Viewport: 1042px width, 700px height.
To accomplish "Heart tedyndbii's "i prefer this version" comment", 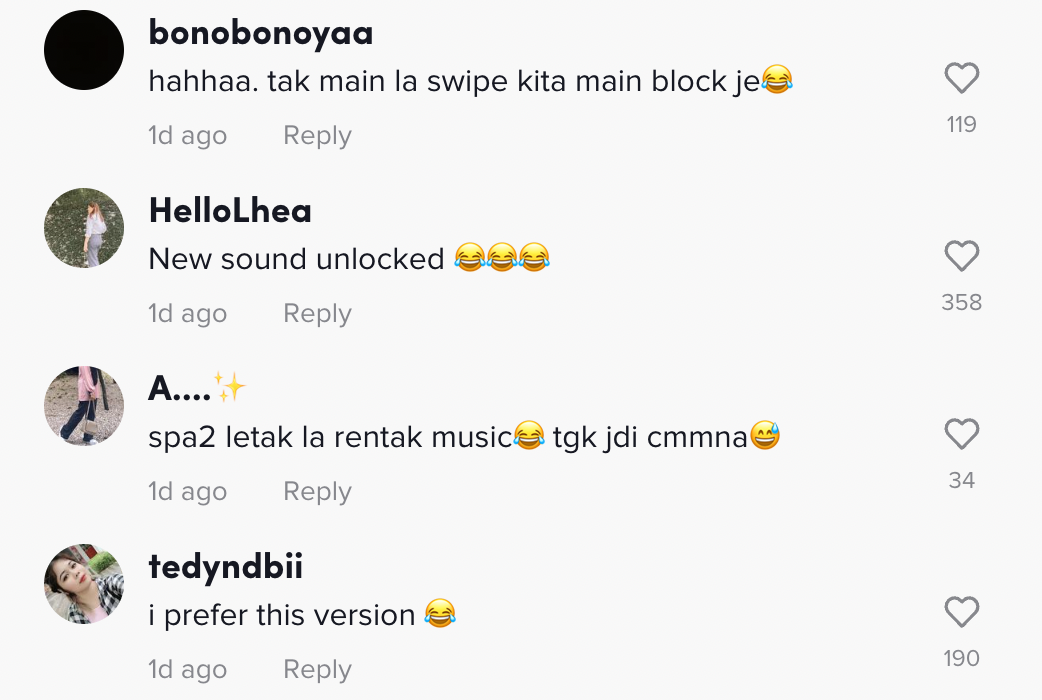I will point(961,613).
